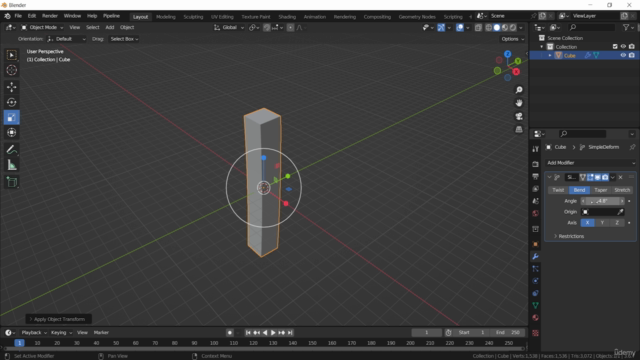640x360 pixels.
Task: Expand the Cube tree item
Action: 550,56
